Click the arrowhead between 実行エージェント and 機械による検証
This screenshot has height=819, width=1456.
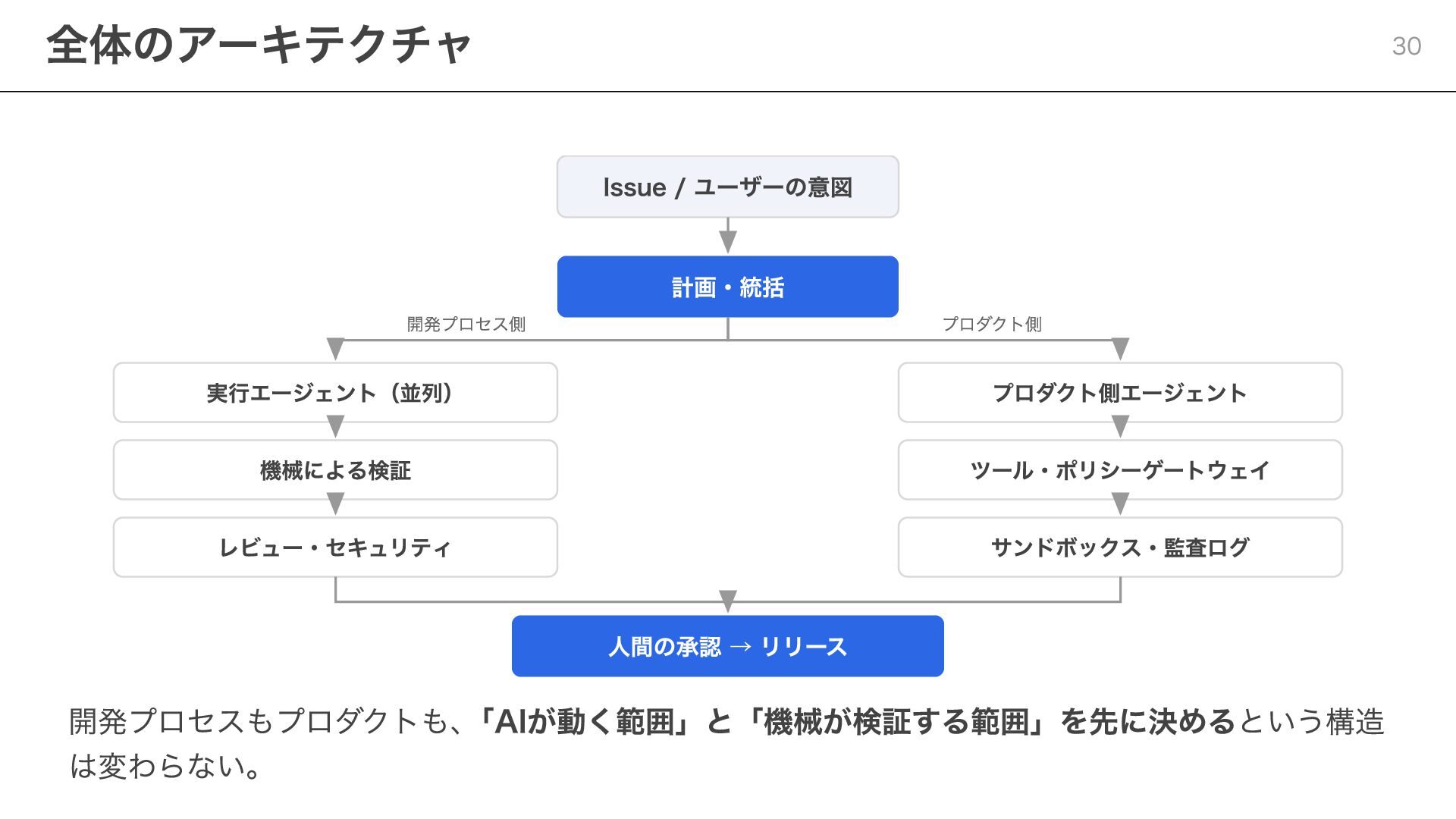335,427
